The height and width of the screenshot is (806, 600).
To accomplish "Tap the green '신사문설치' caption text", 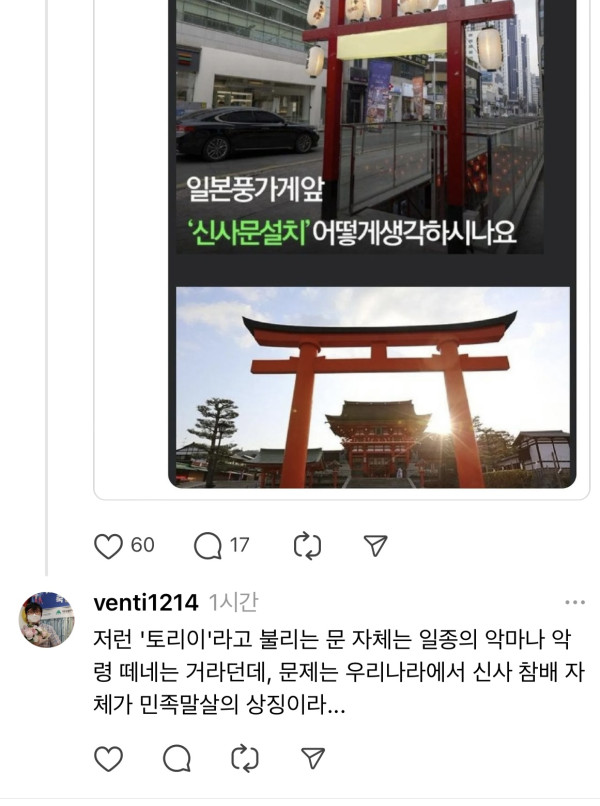I will click(248, 233).
